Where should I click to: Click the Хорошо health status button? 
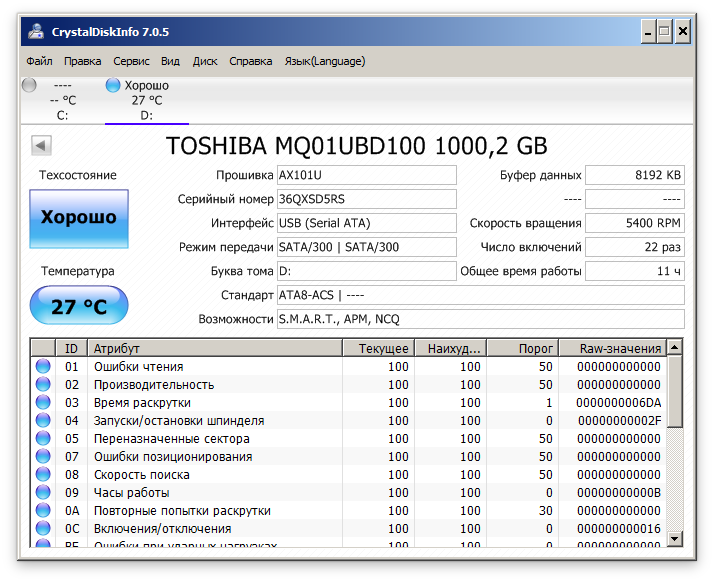tap(79, 219)
